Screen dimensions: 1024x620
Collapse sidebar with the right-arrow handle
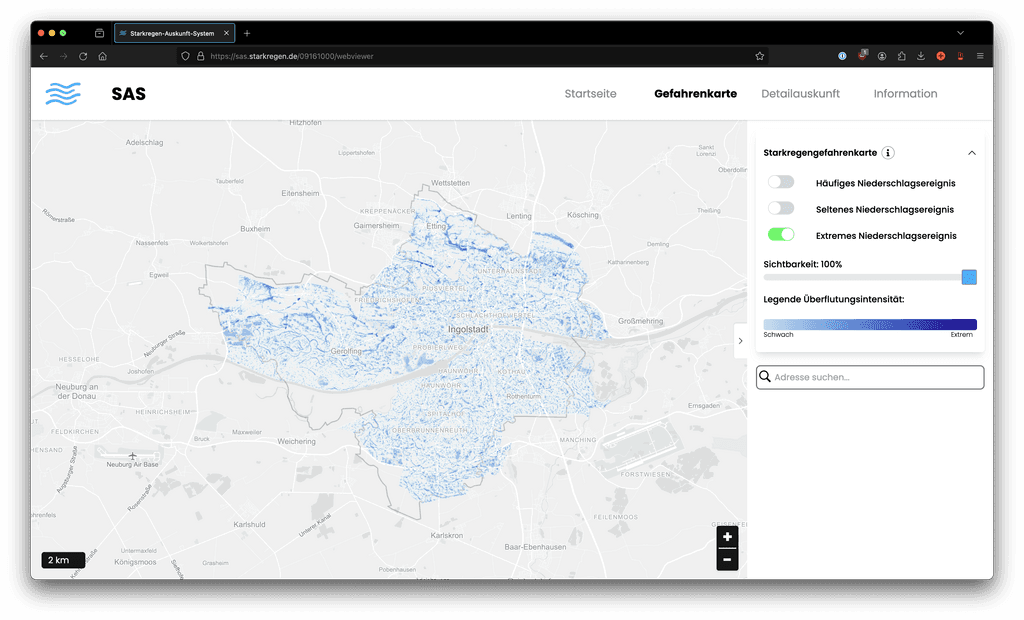click(x=740, y=341)
